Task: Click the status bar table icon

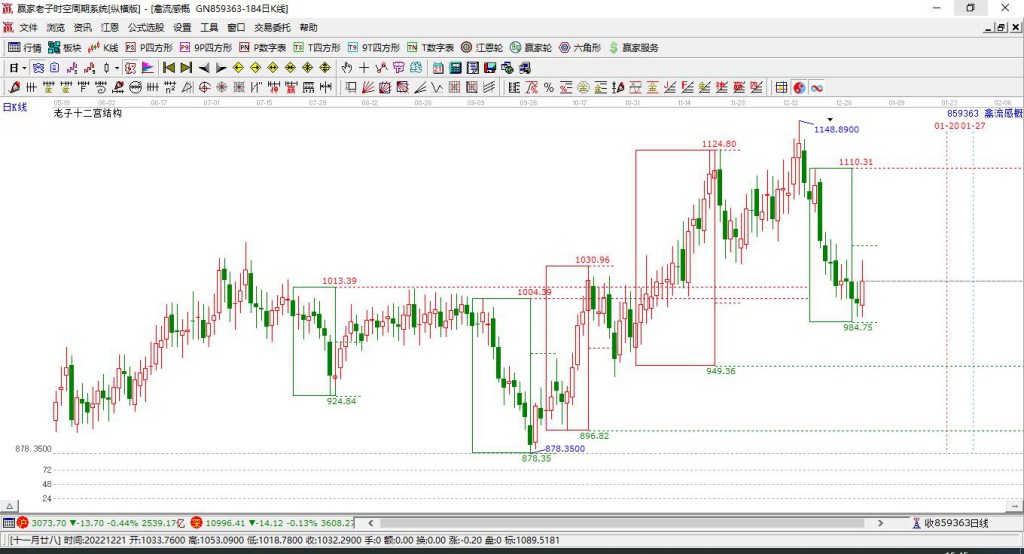Action: 8,523
